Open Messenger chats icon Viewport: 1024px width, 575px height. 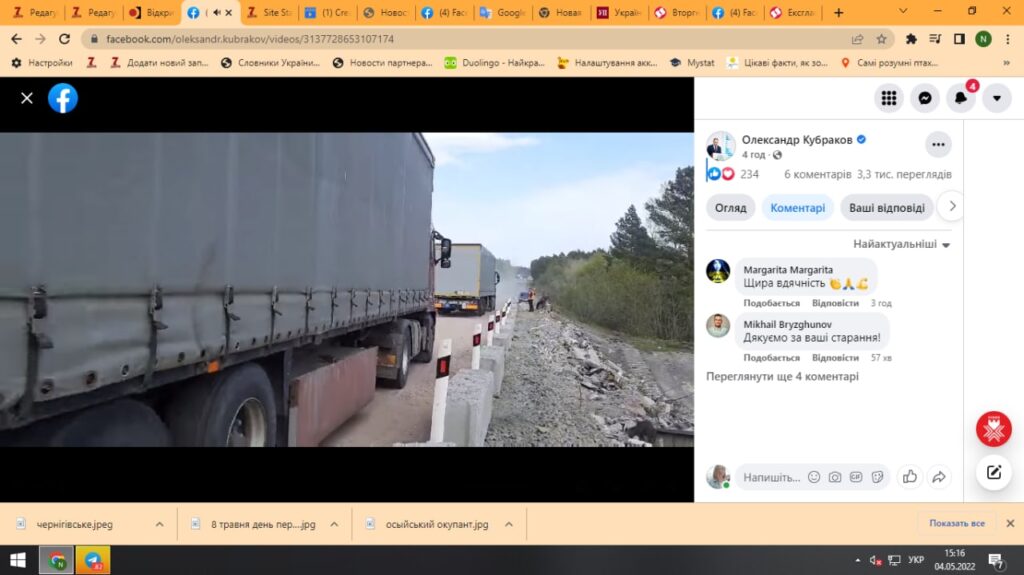pyautogui.click(x=925, y=98)
